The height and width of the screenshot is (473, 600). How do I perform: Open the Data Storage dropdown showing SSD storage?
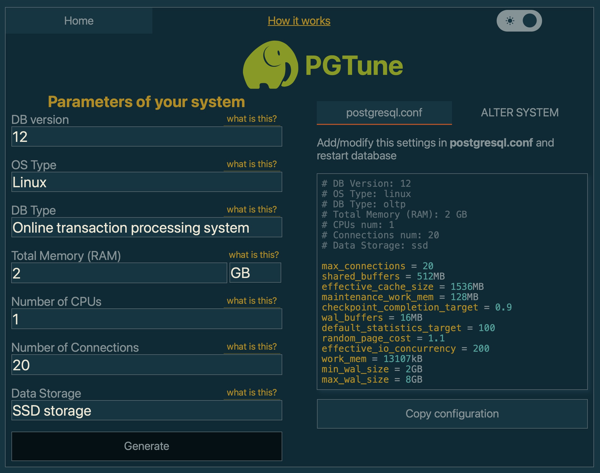(x=147, y=411)
